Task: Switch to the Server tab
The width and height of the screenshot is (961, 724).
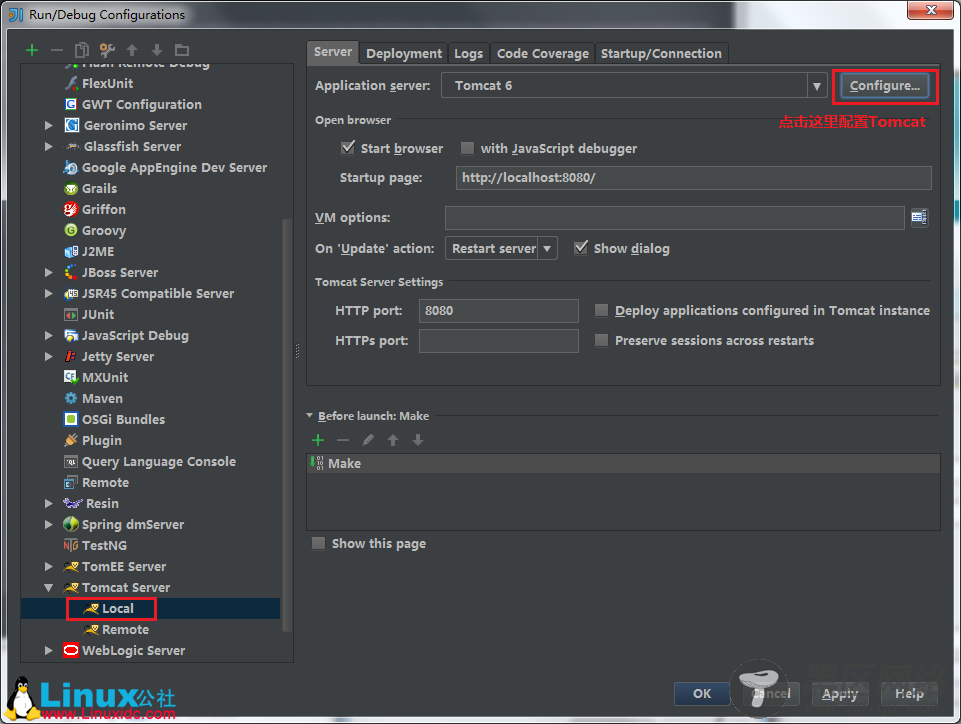Action: tap(333, 52)
